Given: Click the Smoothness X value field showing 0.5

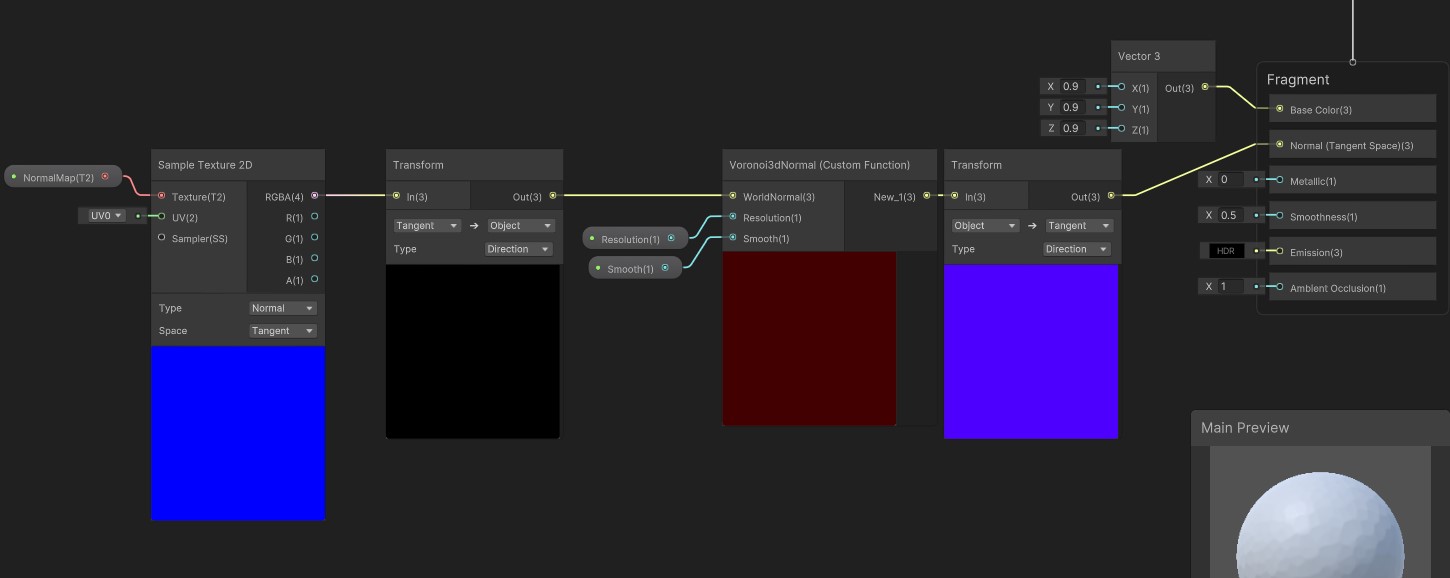Looking at the screenshot, I should click(1232, 215).
